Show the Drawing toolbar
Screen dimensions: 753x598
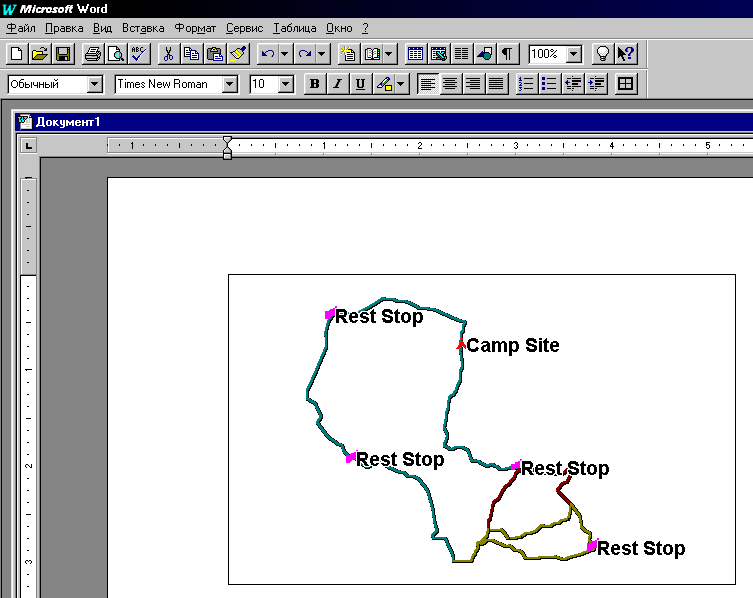click(x=485, y=54)
